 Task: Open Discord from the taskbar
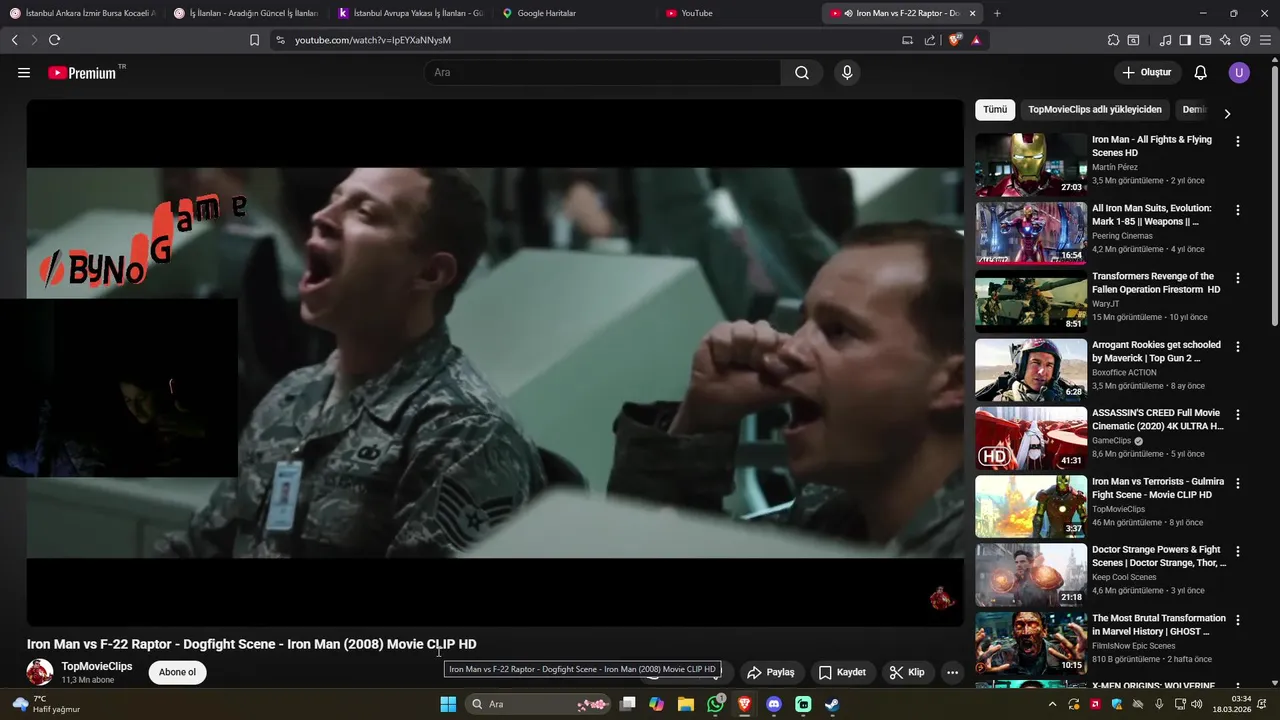click(x=773, y=704)
